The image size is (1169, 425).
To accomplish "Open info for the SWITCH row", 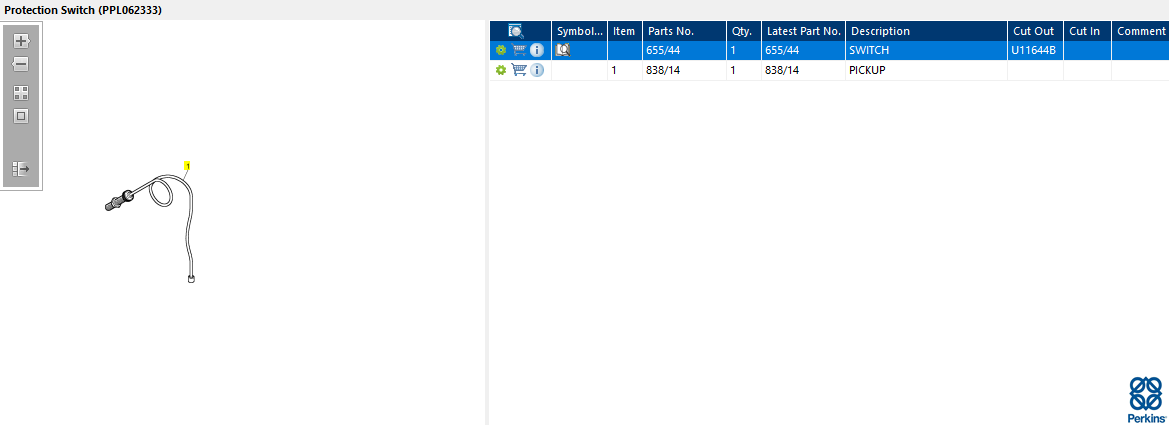I will (x=537, y=50).
